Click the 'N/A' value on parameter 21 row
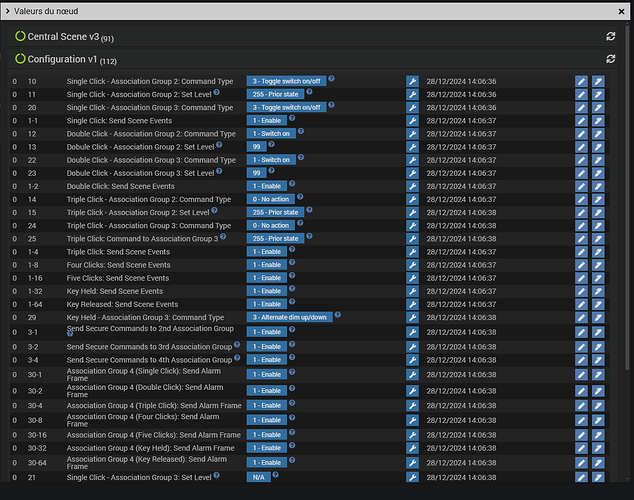The width and height of the screenshot is (634, 500). pos(256,478)
